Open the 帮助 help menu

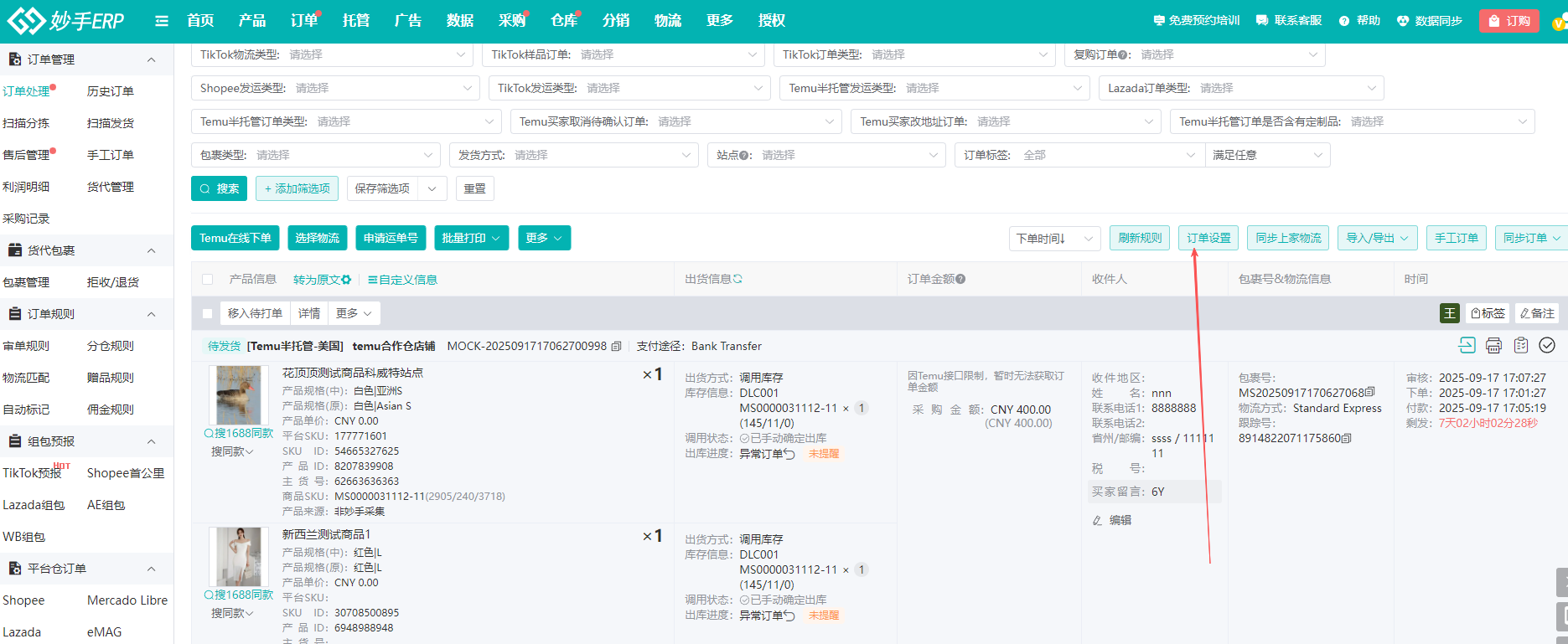pyautogui.click(x=1359, y=20)
